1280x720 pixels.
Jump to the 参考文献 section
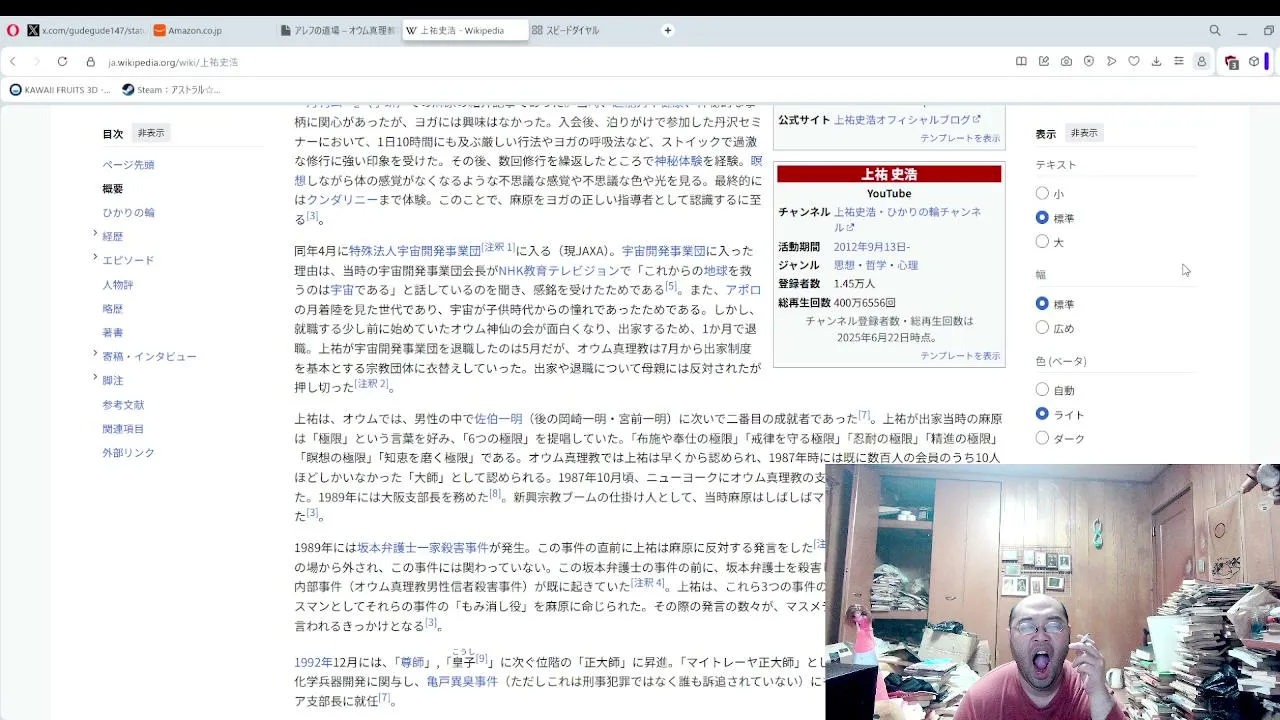123,405
